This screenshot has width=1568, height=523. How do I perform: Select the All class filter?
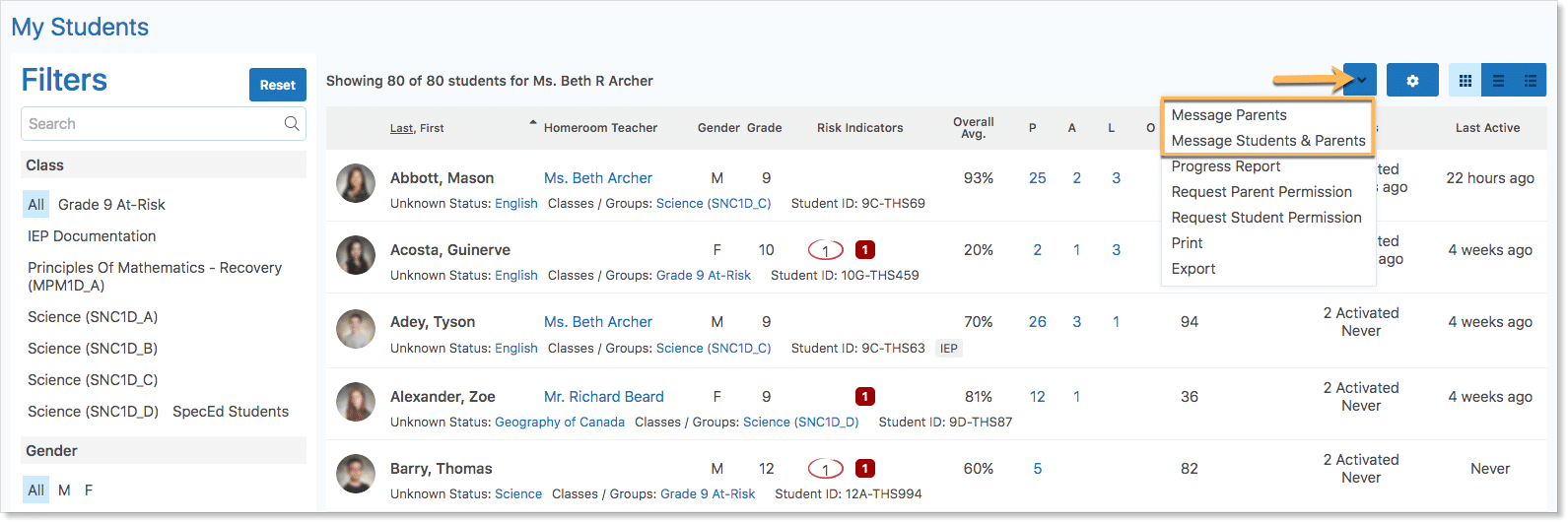(x=36, y=205)
